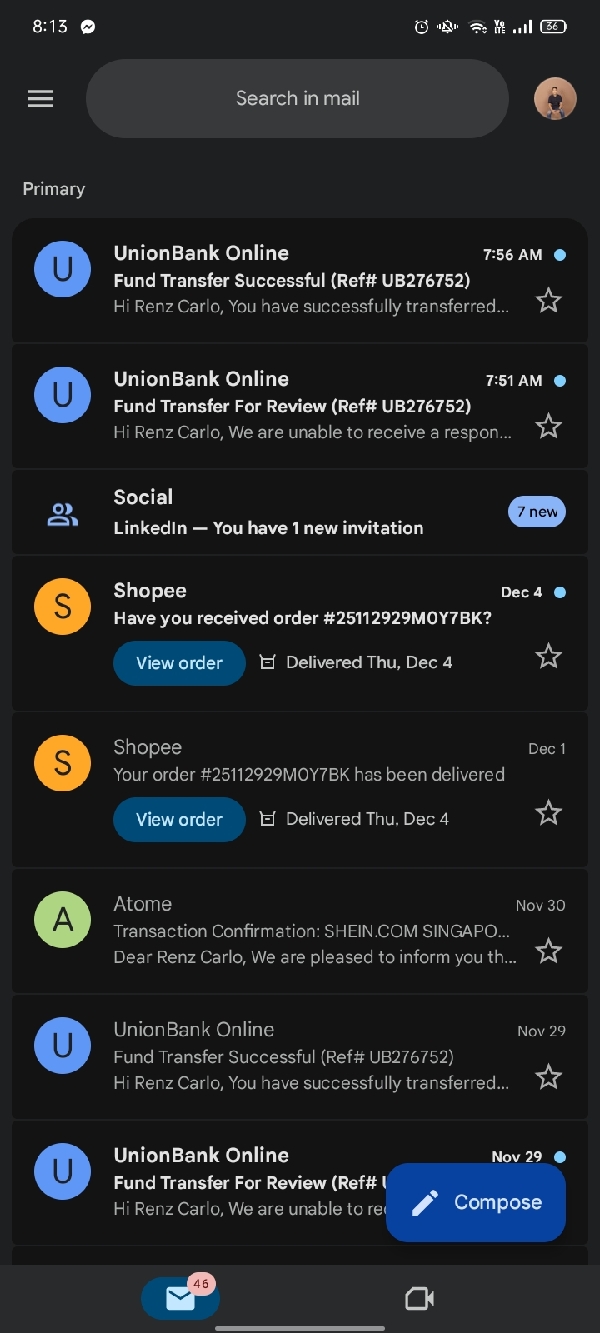Star the 7:56 AM UnionBank email
Screen dimensions: 600x1333
(548, 300)
